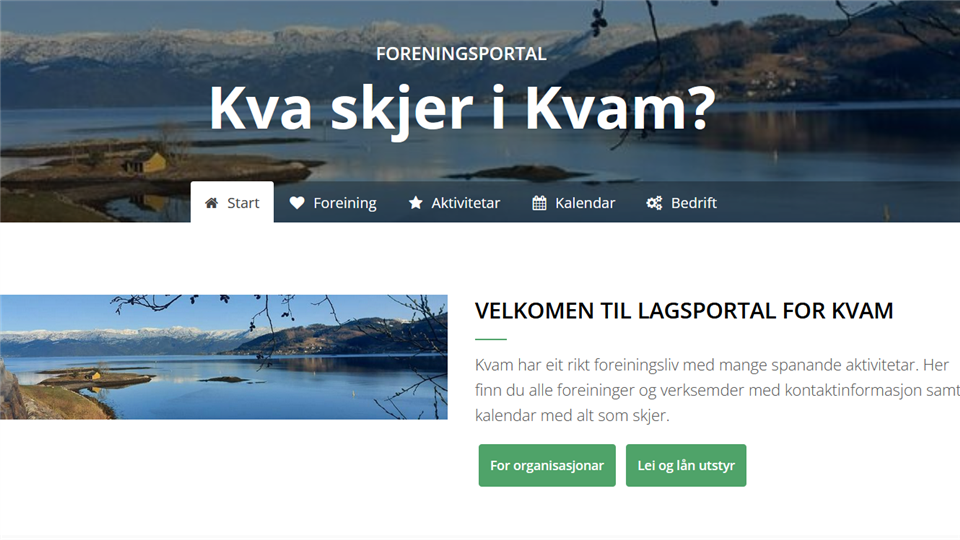Viewport: 960px width, 540px height.
Task: Click the welcome paragraph about foreiningsliv
Action: pyautogui.click(x=717, y=390)
